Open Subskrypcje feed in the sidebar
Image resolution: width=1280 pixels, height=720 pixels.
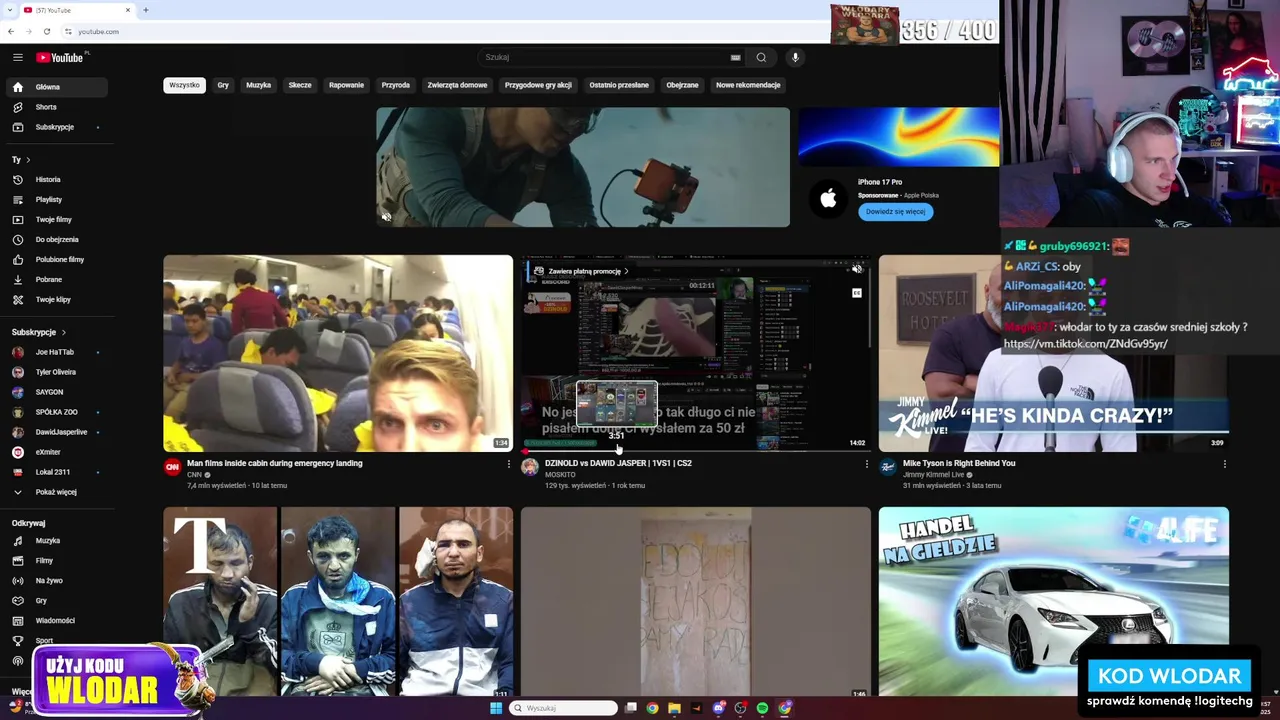(56, 127)
